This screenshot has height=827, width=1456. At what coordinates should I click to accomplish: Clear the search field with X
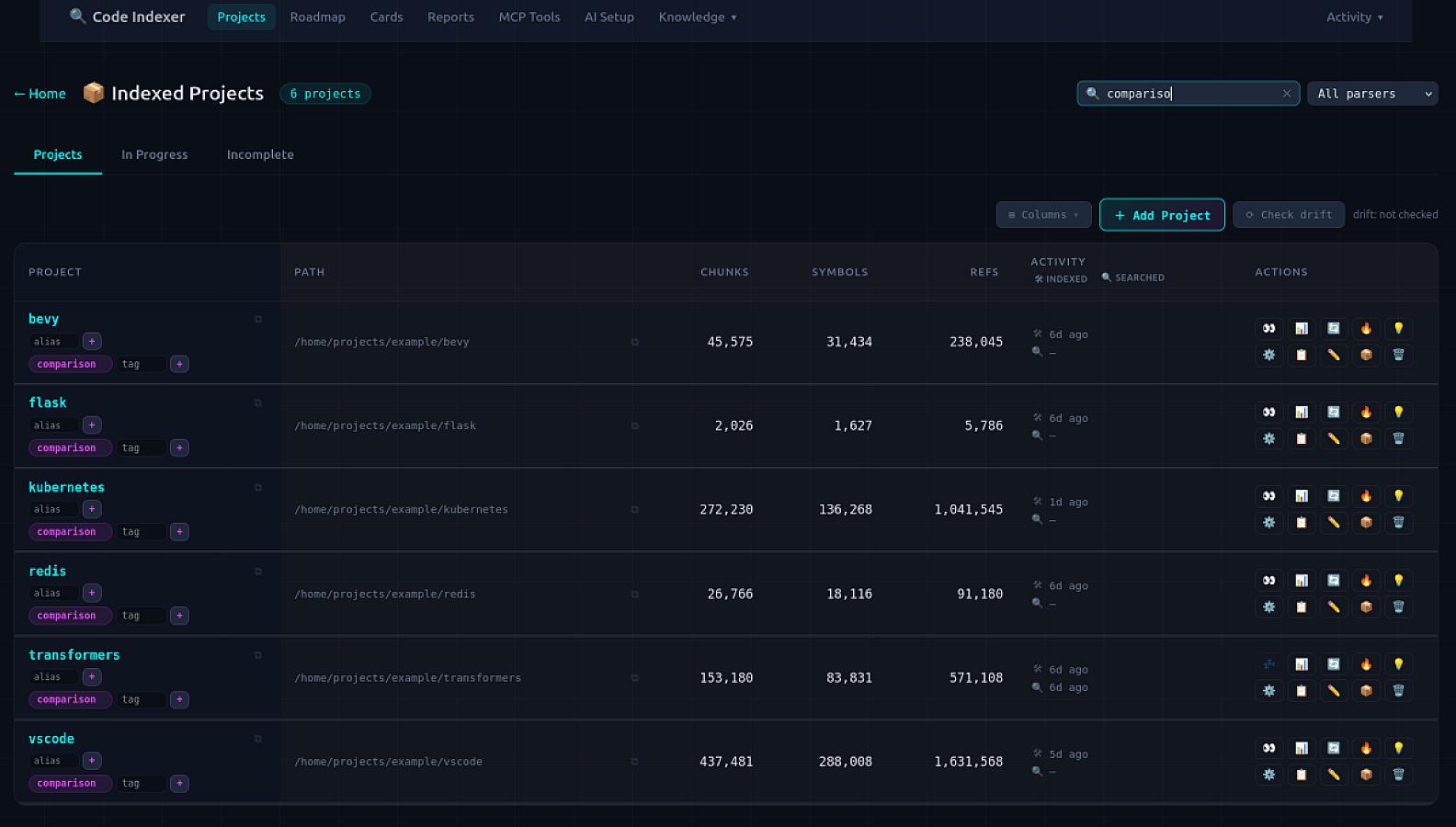pos(1287,93)
